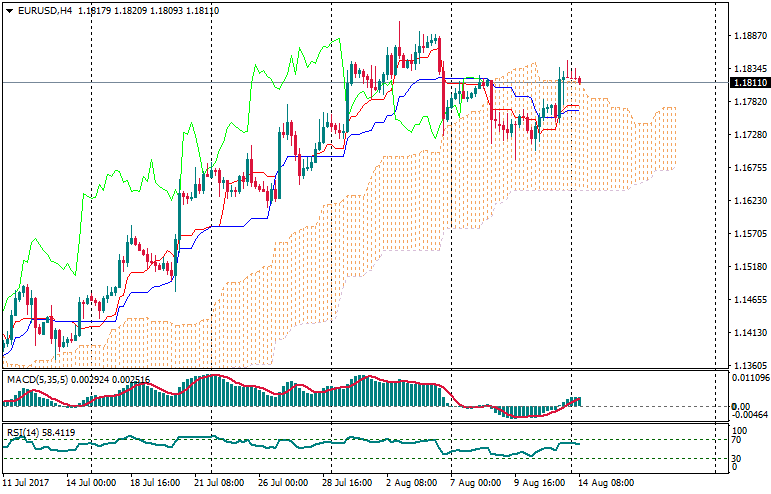Viewport: 771px width, 494px height.
Task: Click the MACD 0.011096 scale value
Action: [749, 378]
